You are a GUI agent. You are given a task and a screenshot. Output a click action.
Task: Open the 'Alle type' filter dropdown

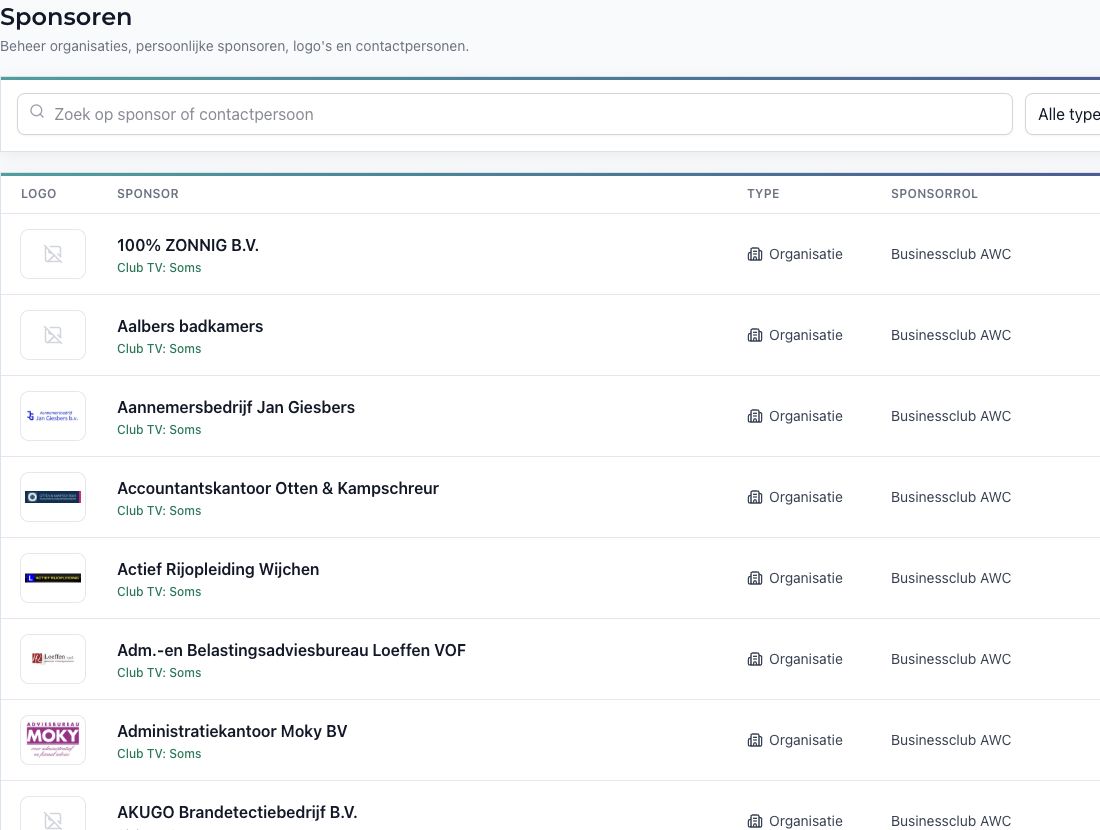click(1062, 114)
